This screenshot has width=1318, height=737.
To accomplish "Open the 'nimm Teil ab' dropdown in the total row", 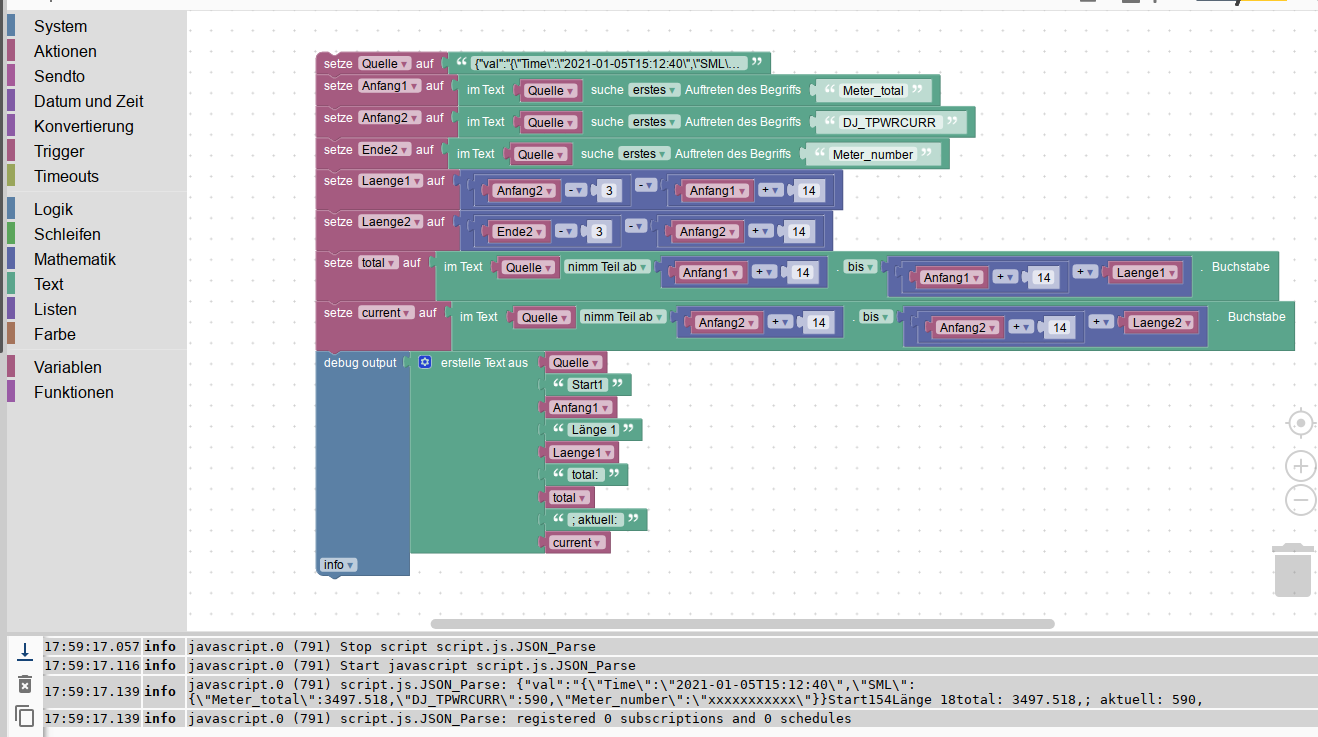I will click(608, 267).
